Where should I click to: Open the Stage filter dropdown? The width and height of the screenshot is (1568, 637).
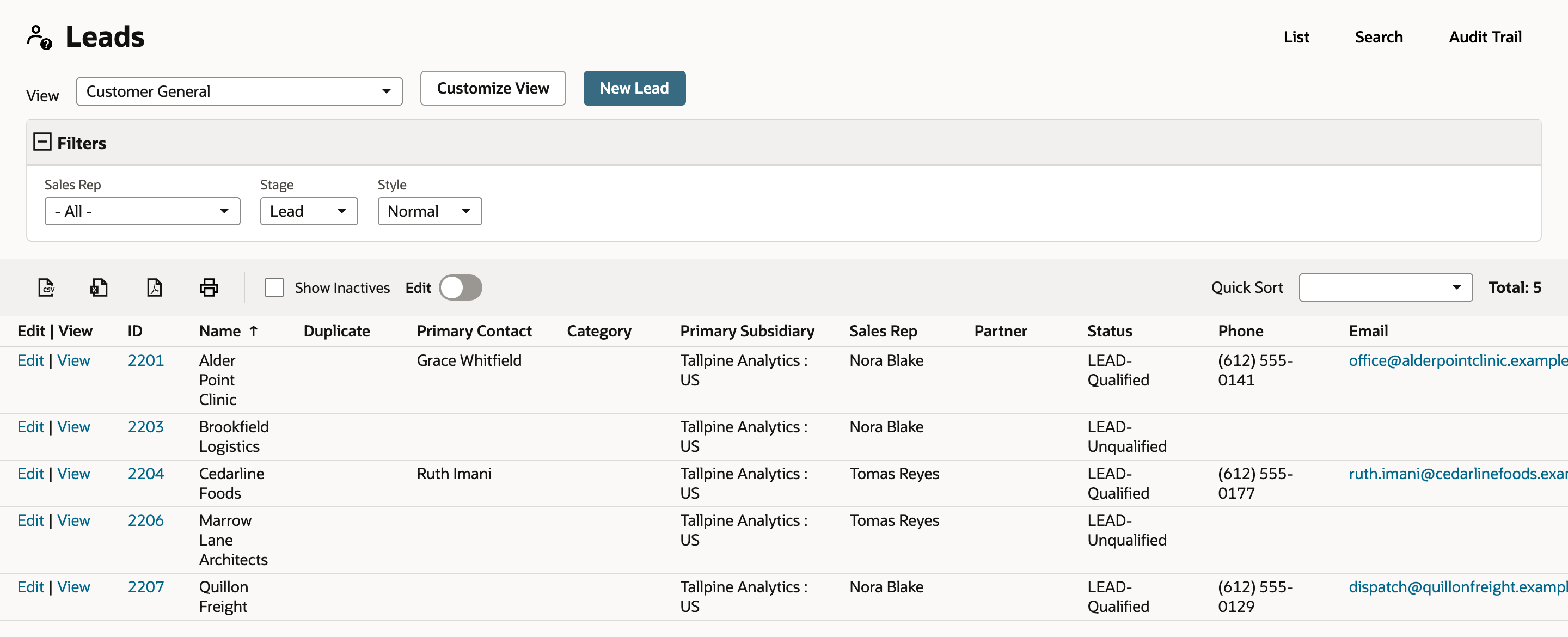(309, 211)
